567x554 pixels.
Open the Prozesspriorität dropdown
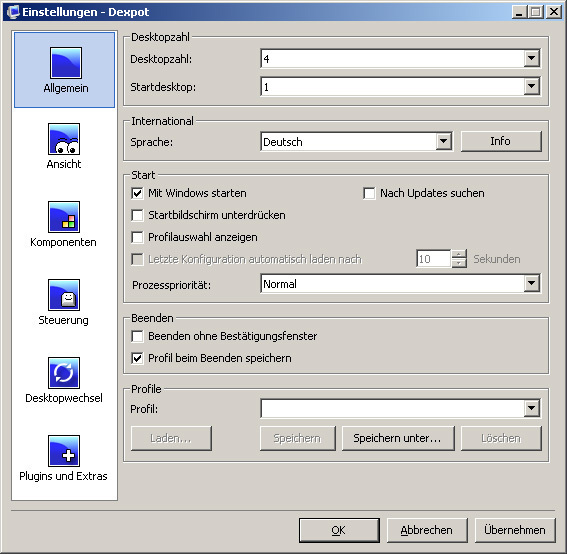coord(531,283)
